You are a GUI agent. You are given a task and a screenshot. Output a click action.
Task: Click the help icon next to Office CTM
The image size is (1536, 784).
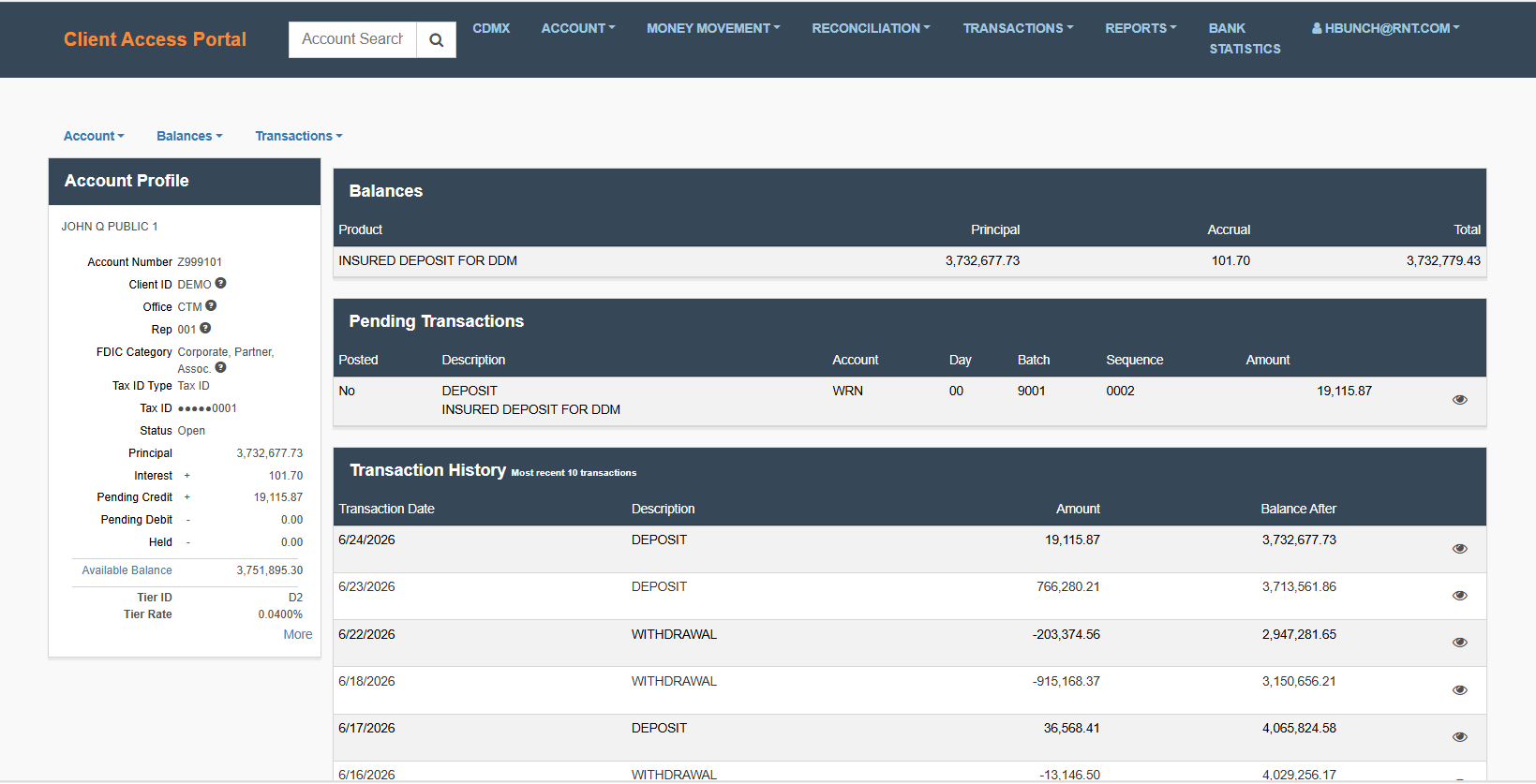[211, 305]
